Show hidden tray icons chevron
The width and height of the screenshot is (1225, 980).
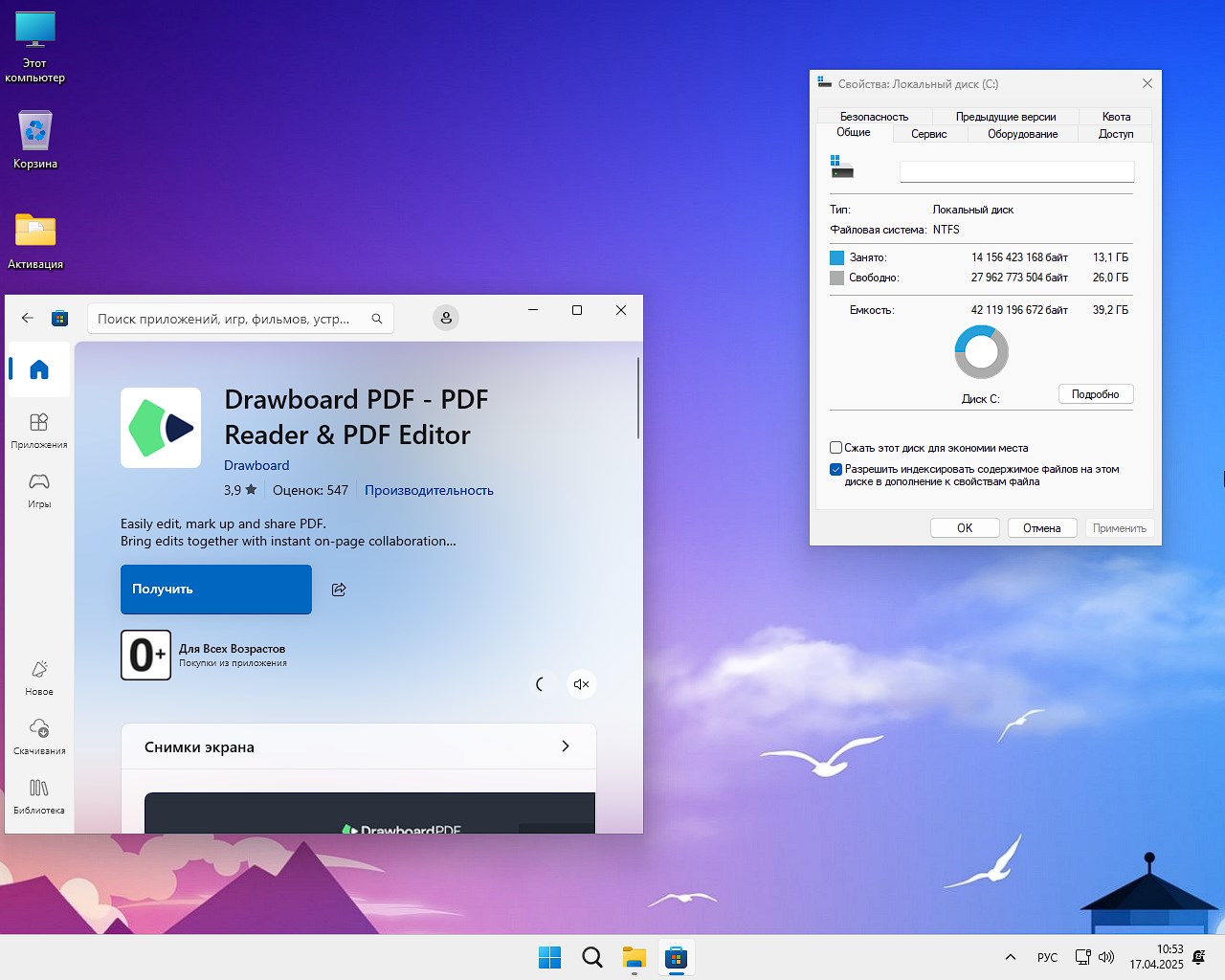1010,957
